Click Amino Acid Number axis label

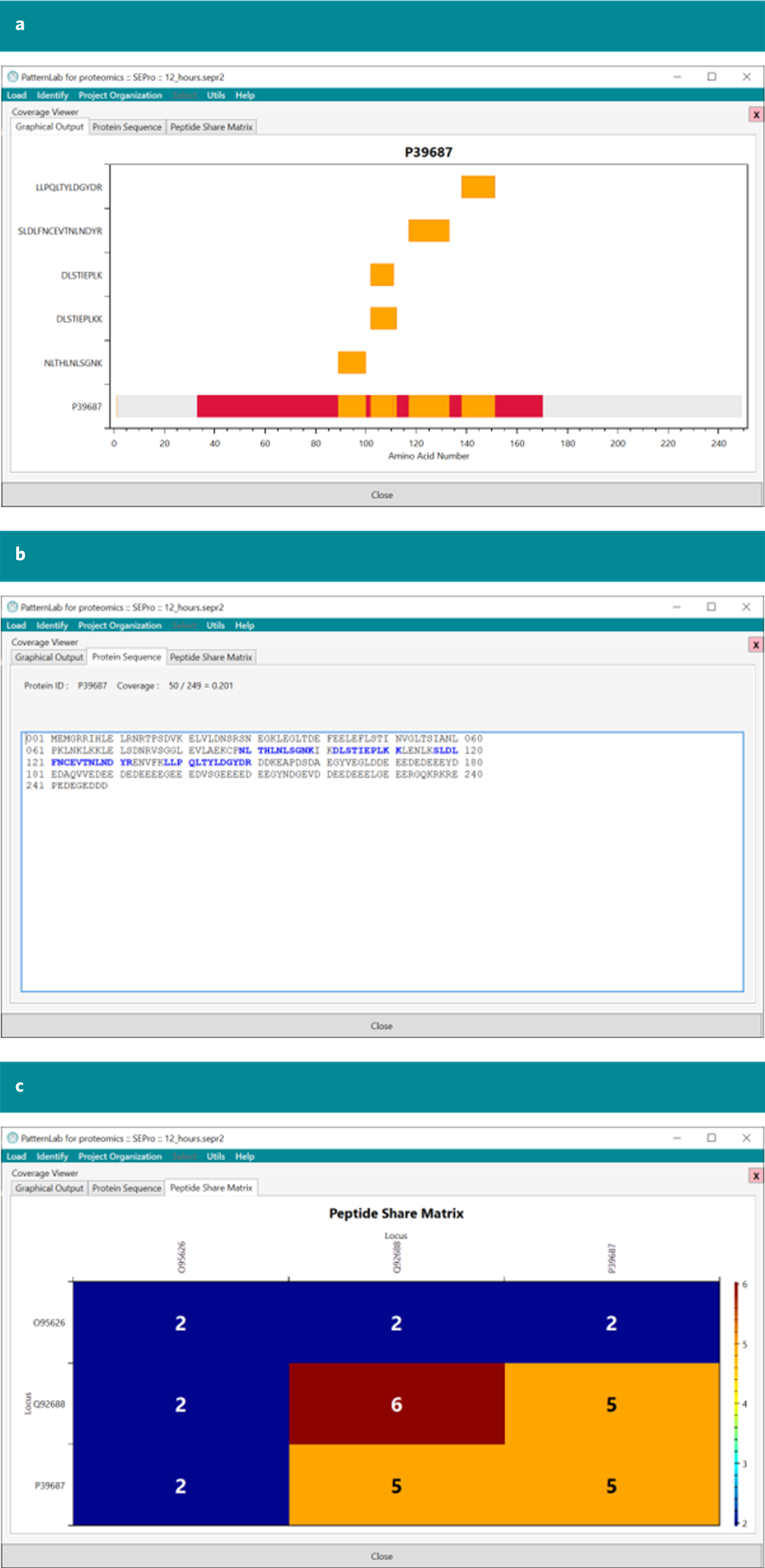pyautogui.click(x=428, y=456)
